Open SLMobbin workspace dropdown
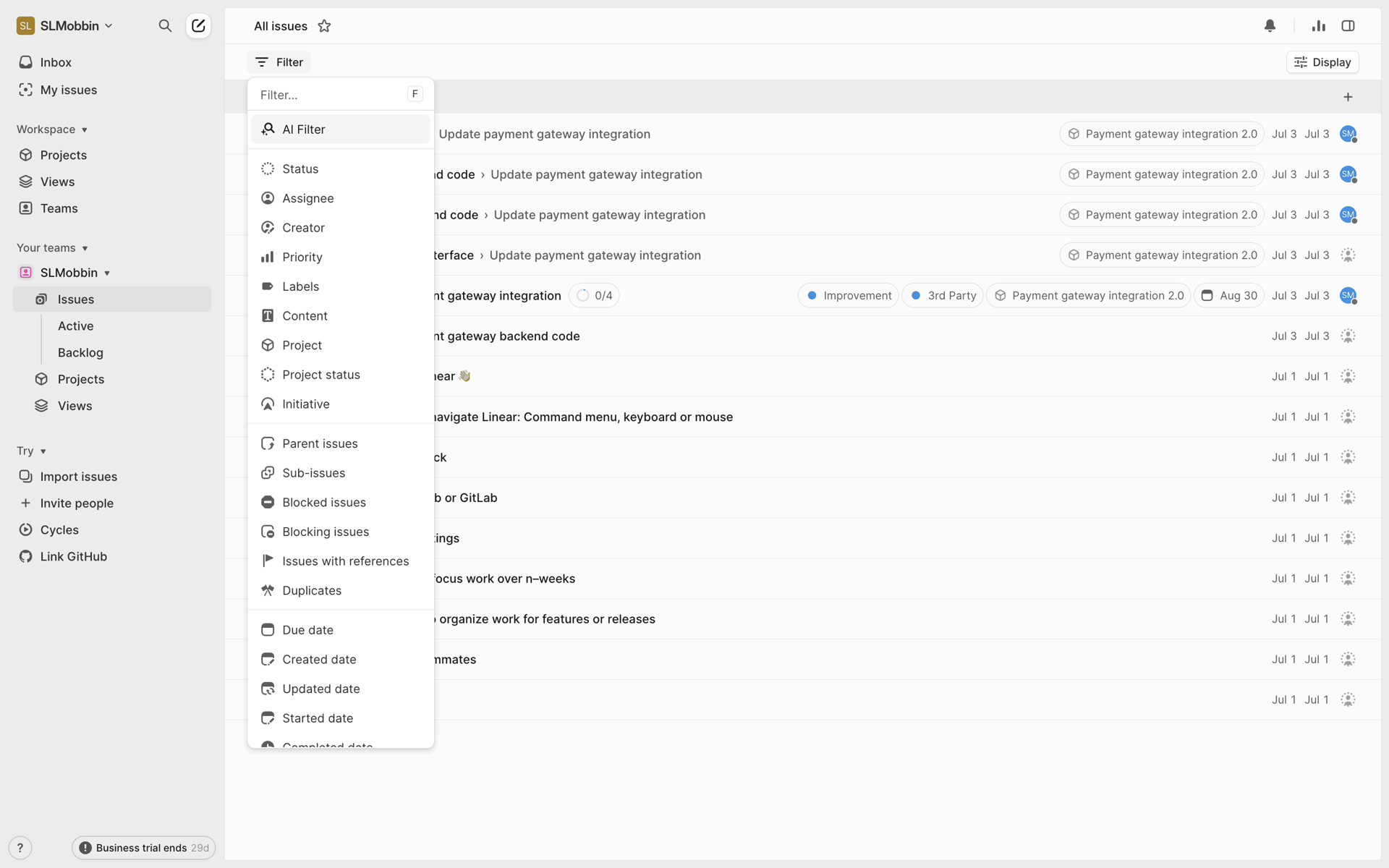The height and width of the screenshot is (868, 1389). (x=65, y=26)
